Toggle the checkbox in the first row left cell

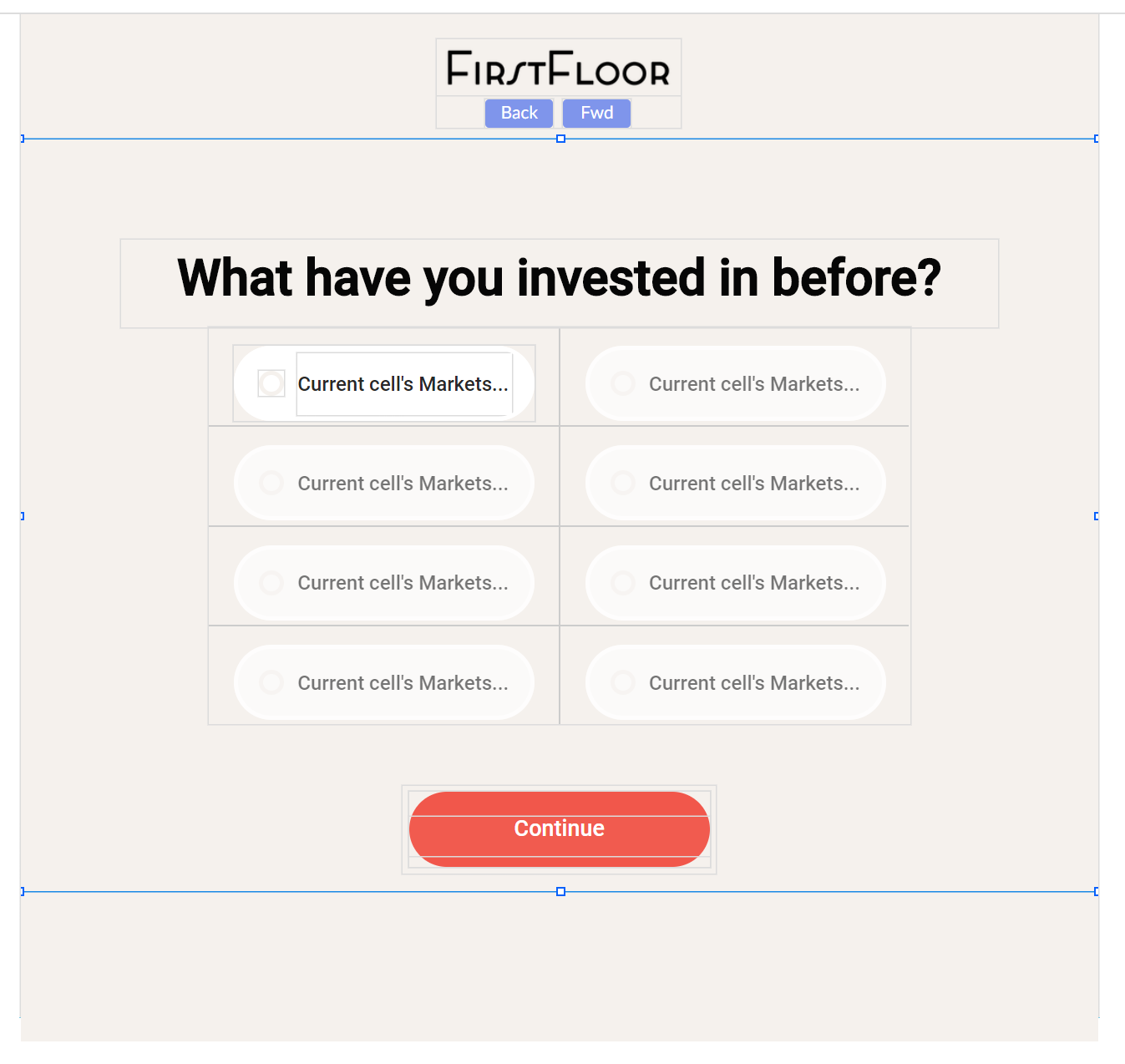271,383
